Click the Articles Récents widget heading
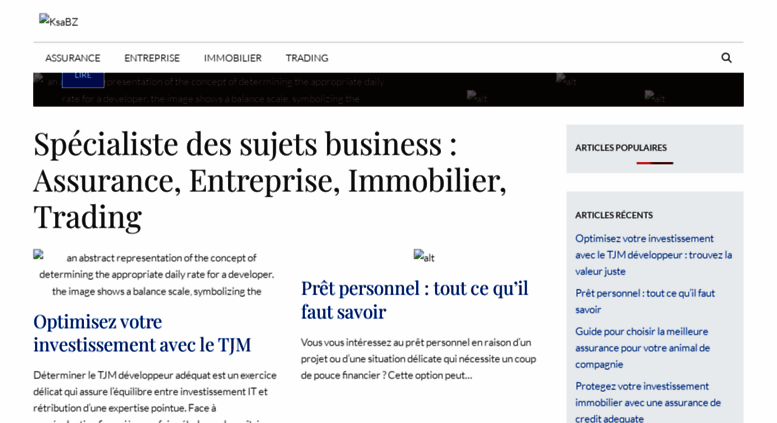This screenshot has height=423, width=777. (x=614, y=215)
